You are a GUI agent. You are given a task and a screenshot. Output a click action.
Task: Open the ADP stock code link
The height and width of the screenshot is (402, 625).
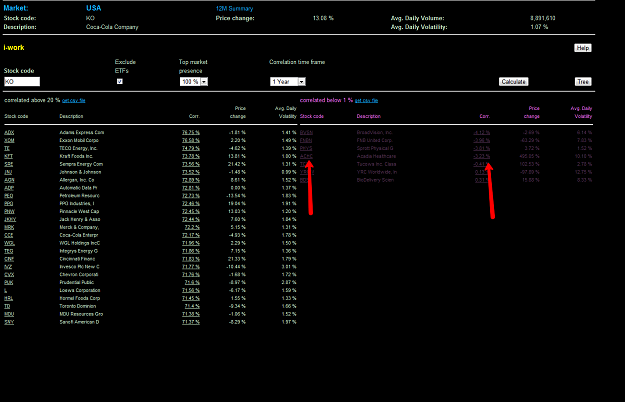9,188
